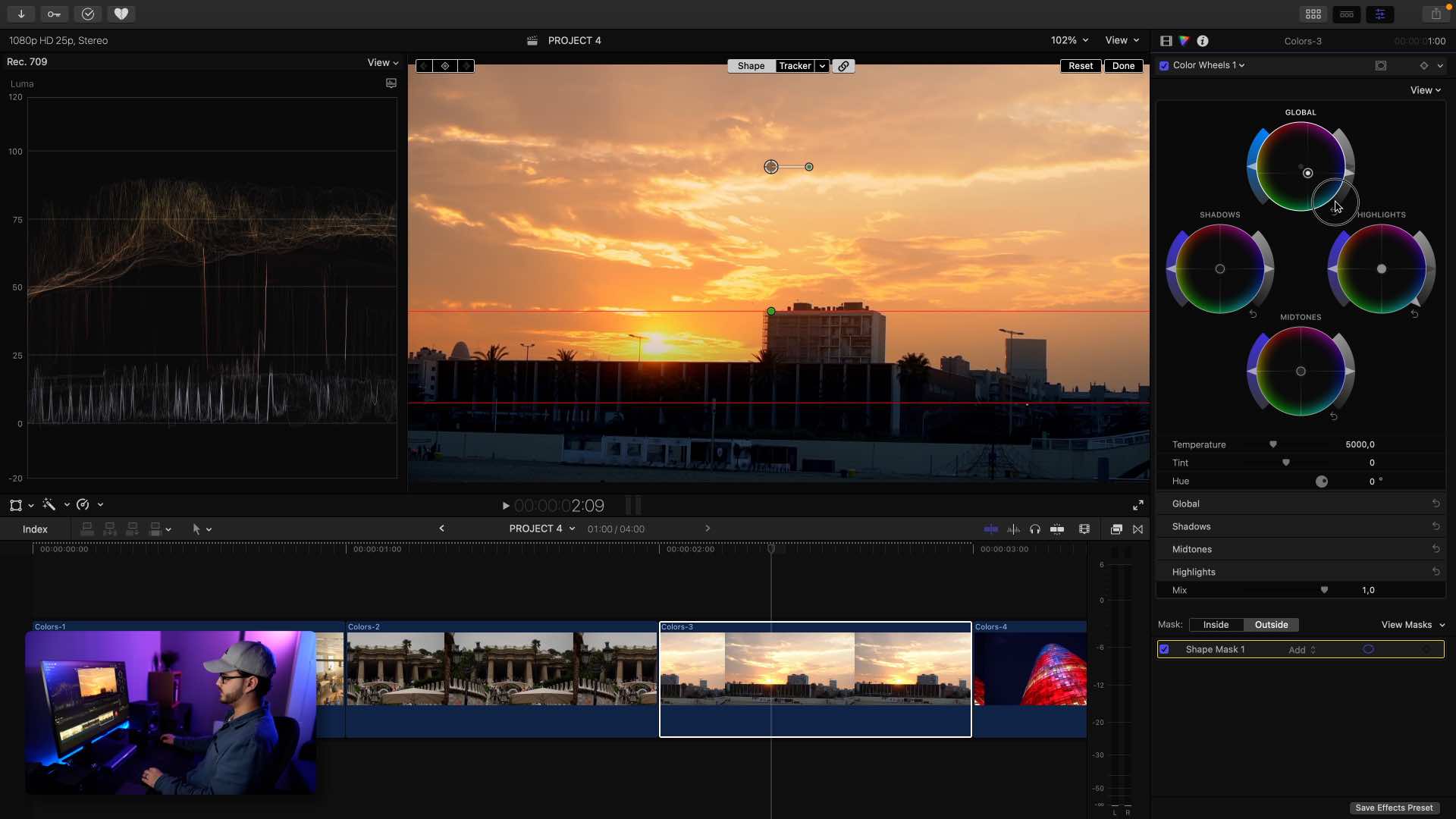Switch to the Shape tab in viewer
The width and height of the screenshot is (1456, 819).
tap(751, 66)
